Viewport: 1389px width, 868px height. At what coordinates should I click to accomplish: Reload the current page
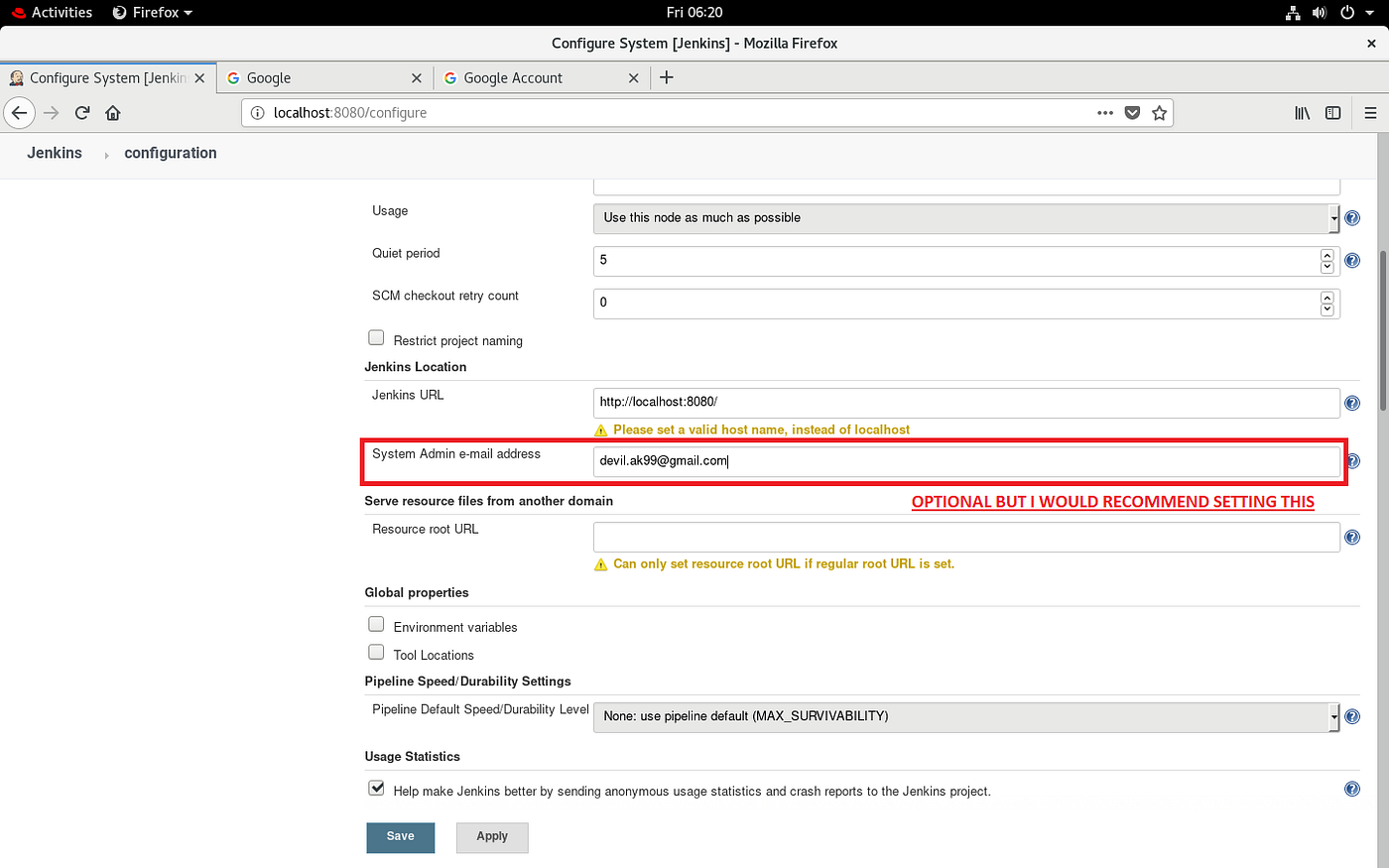click(82, 113)
